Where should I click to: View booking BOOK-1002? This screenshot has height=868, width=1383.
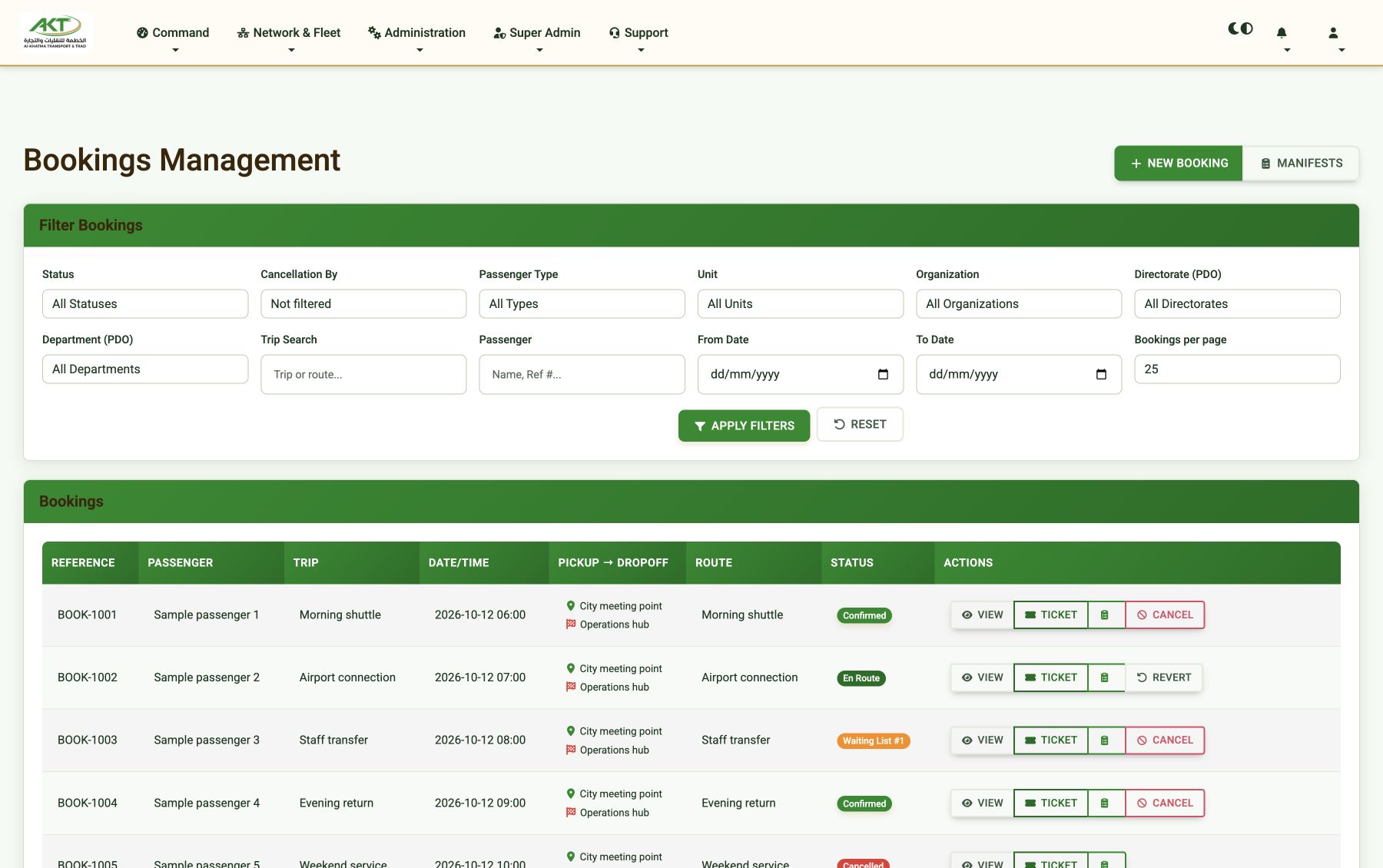pyautogui.click(x=982, y=678)
